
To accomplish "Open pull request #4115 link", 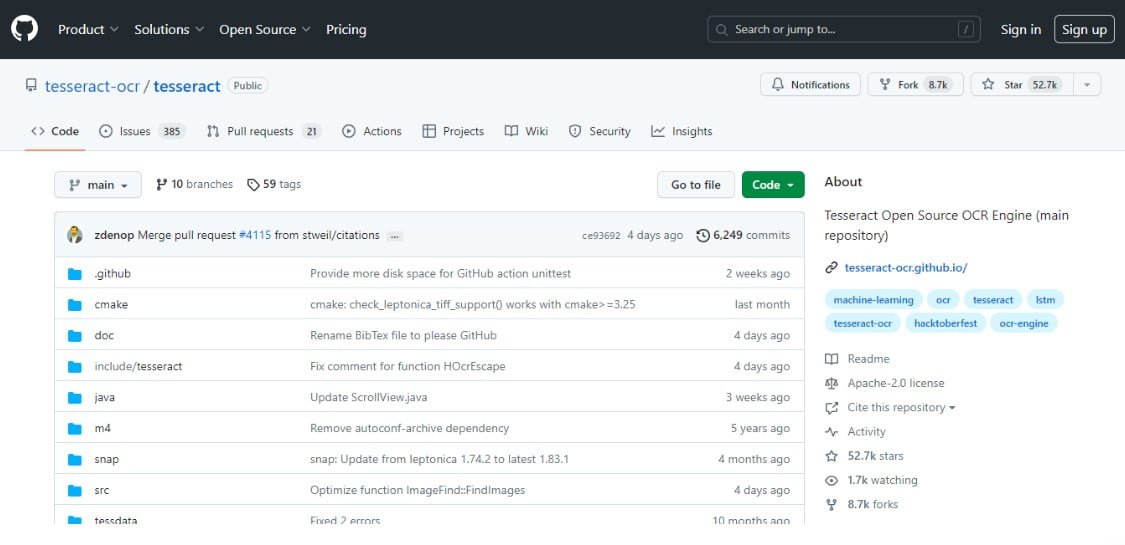I will pos(255,235).
